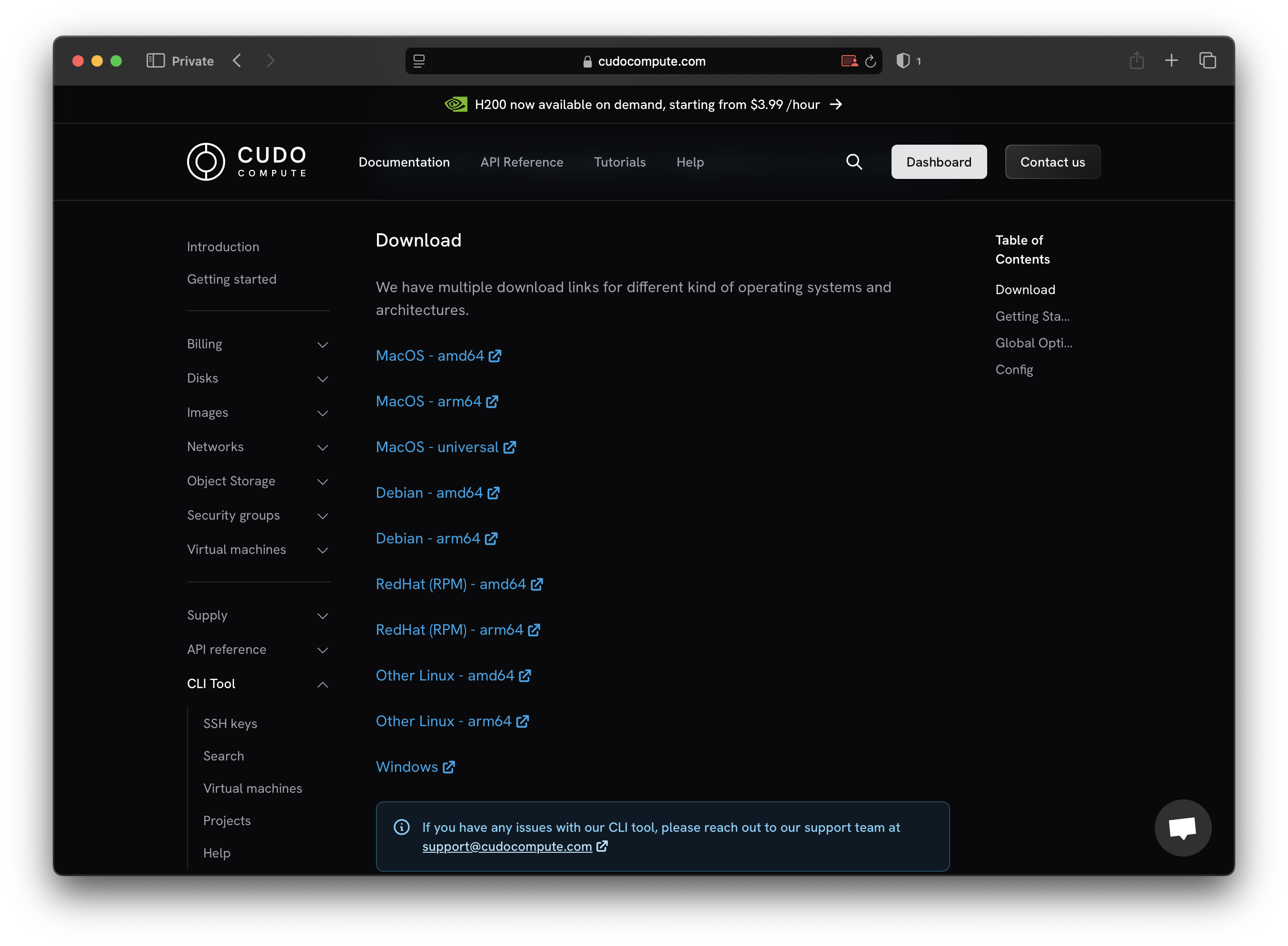The width and height of the screenshot is (1288, 946).
Task: Click the Cudo Compute logo
Action: pos(247,161)
